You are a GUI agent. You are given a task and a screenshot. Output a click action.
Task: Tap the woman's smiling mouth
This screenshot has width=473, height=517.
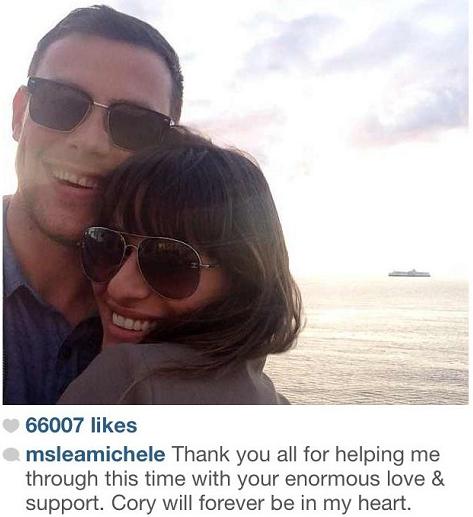(x=131, y=322)
